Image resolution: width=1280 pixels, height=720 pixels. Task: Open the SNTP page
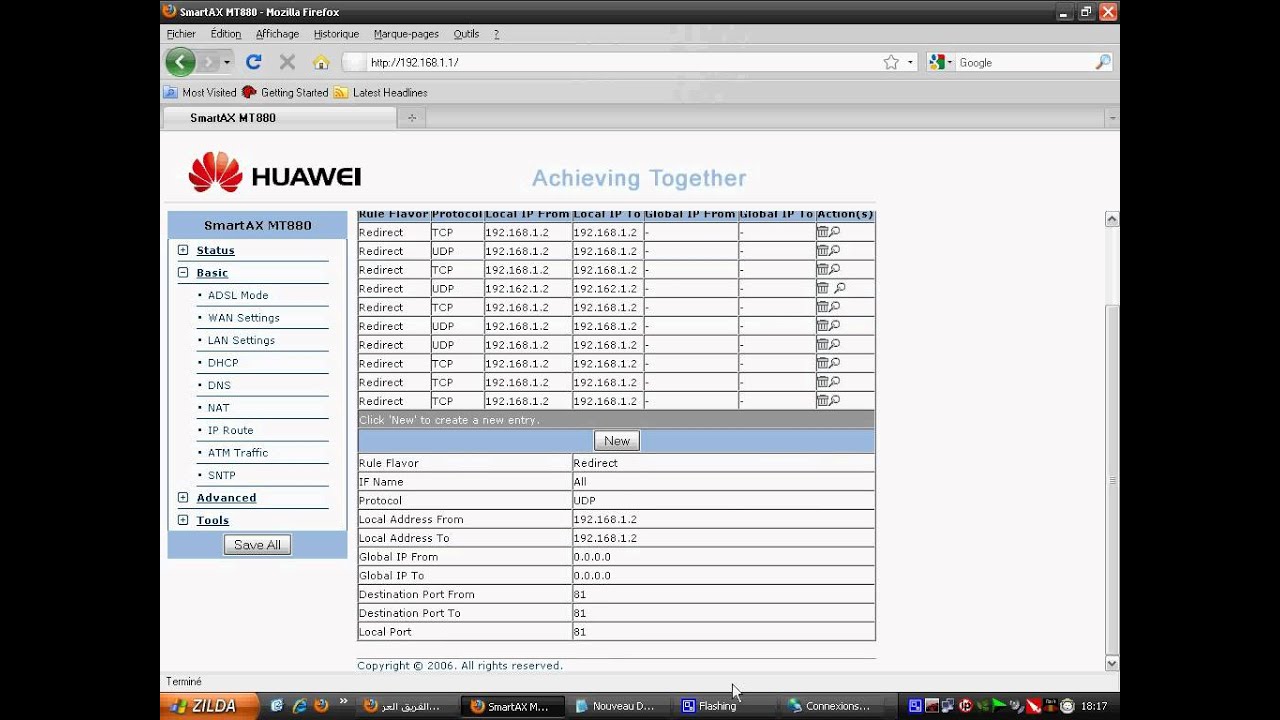click(222, 475)
